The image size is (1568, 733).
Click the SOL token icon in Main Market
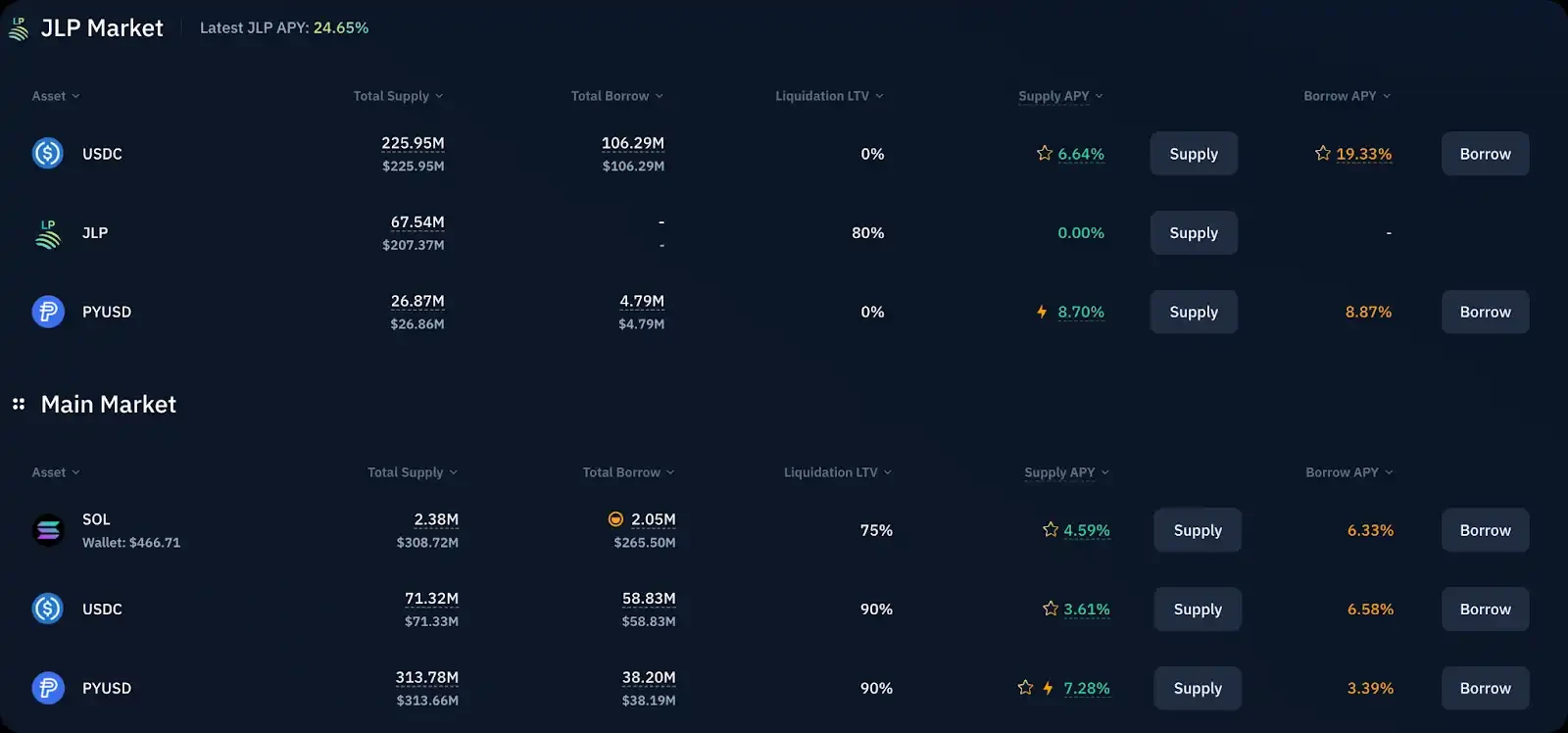coord(47,530)
